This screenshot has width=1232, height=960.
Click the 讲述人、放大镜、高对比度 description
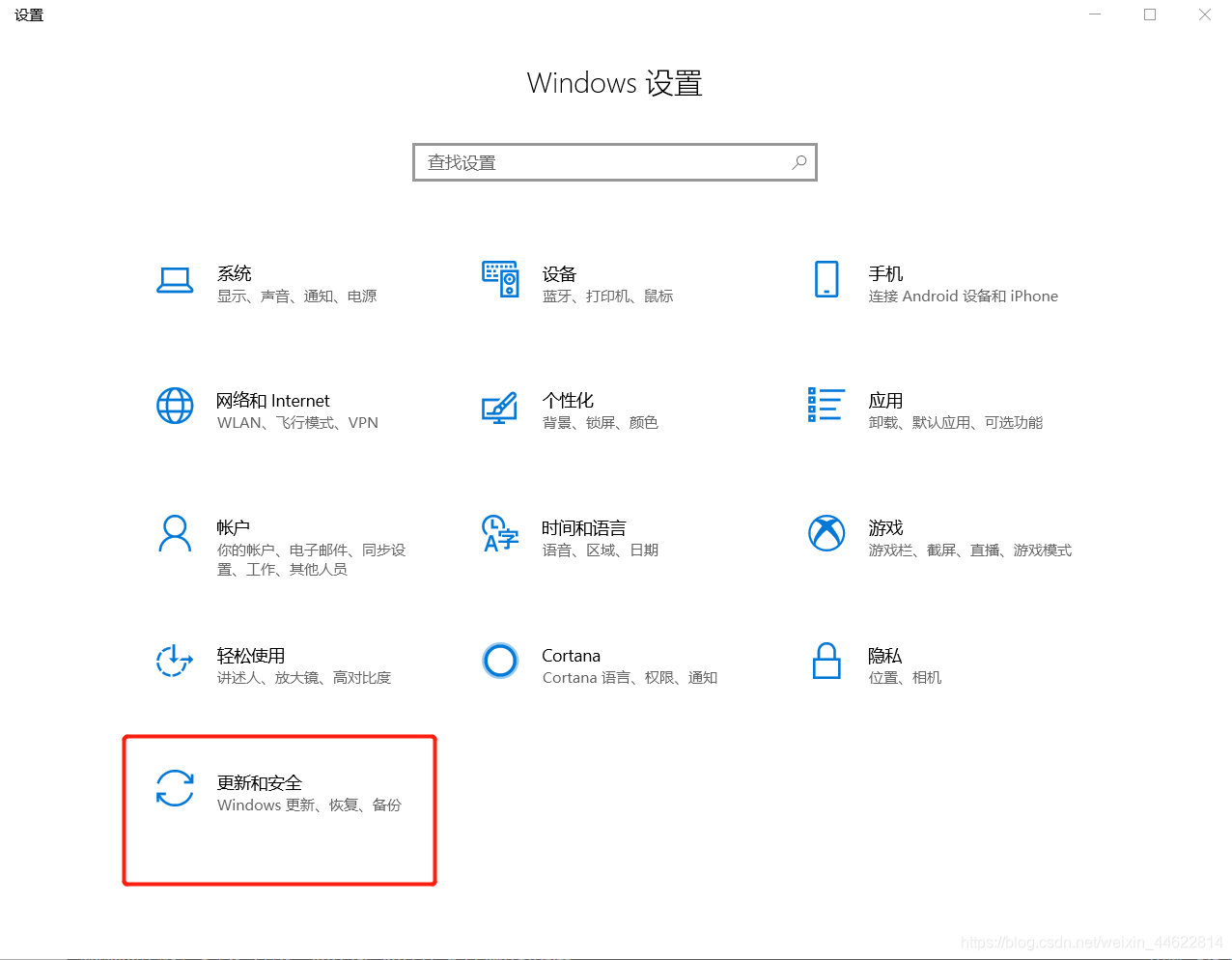coord(304,678)
